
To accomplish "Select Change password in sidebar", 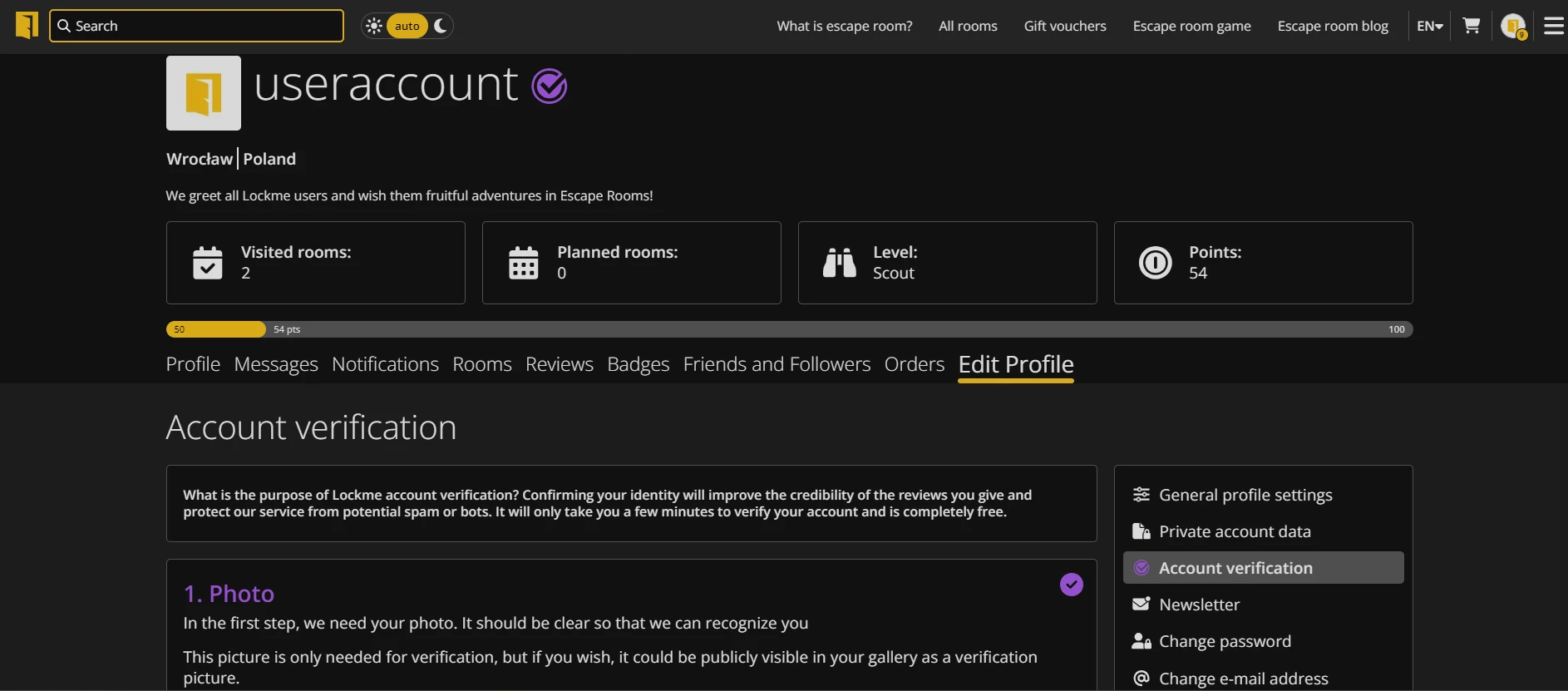I will [x=1225, y=641].
